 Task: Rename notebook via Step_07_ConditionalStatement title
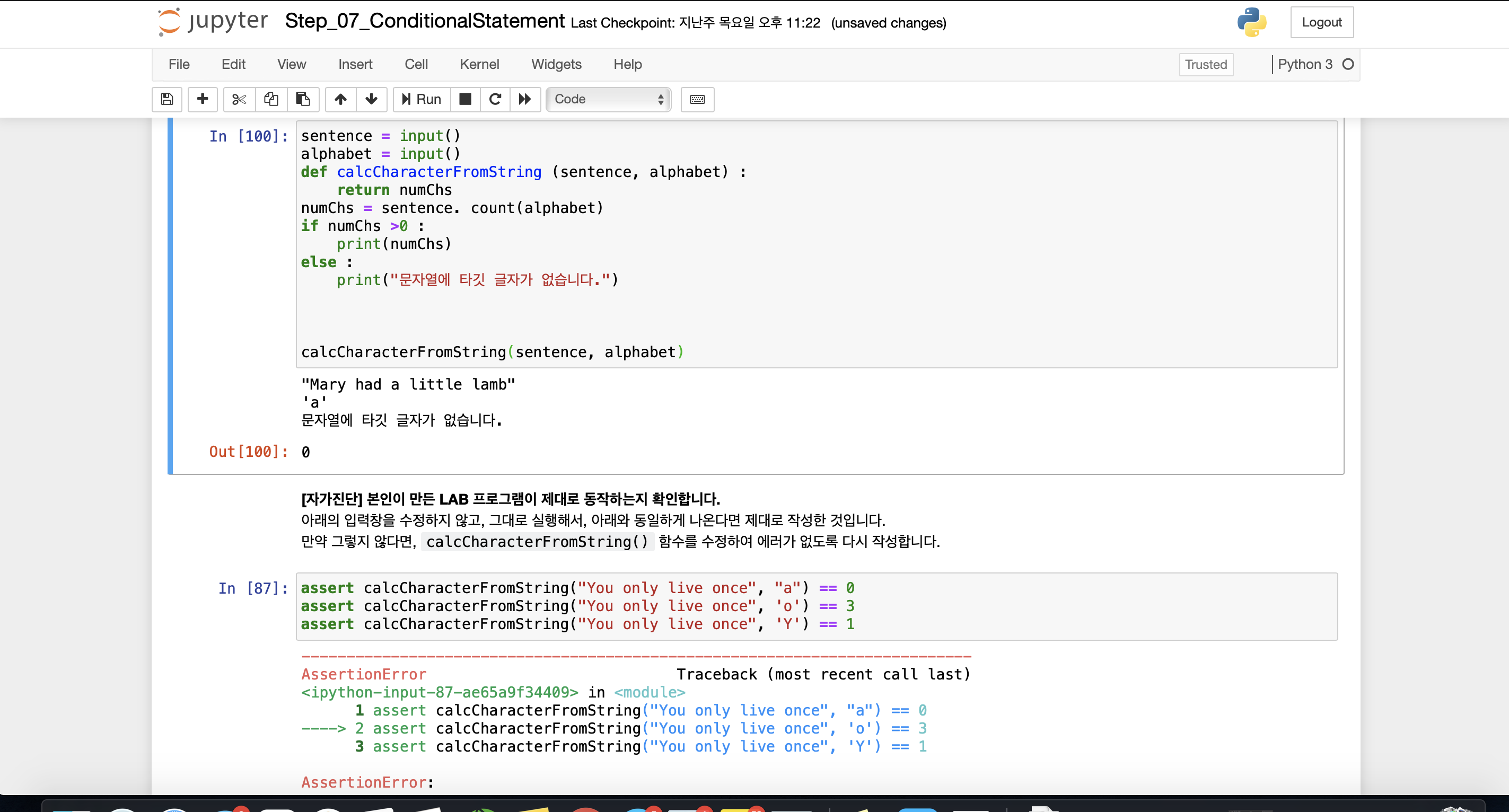(425, 21)
